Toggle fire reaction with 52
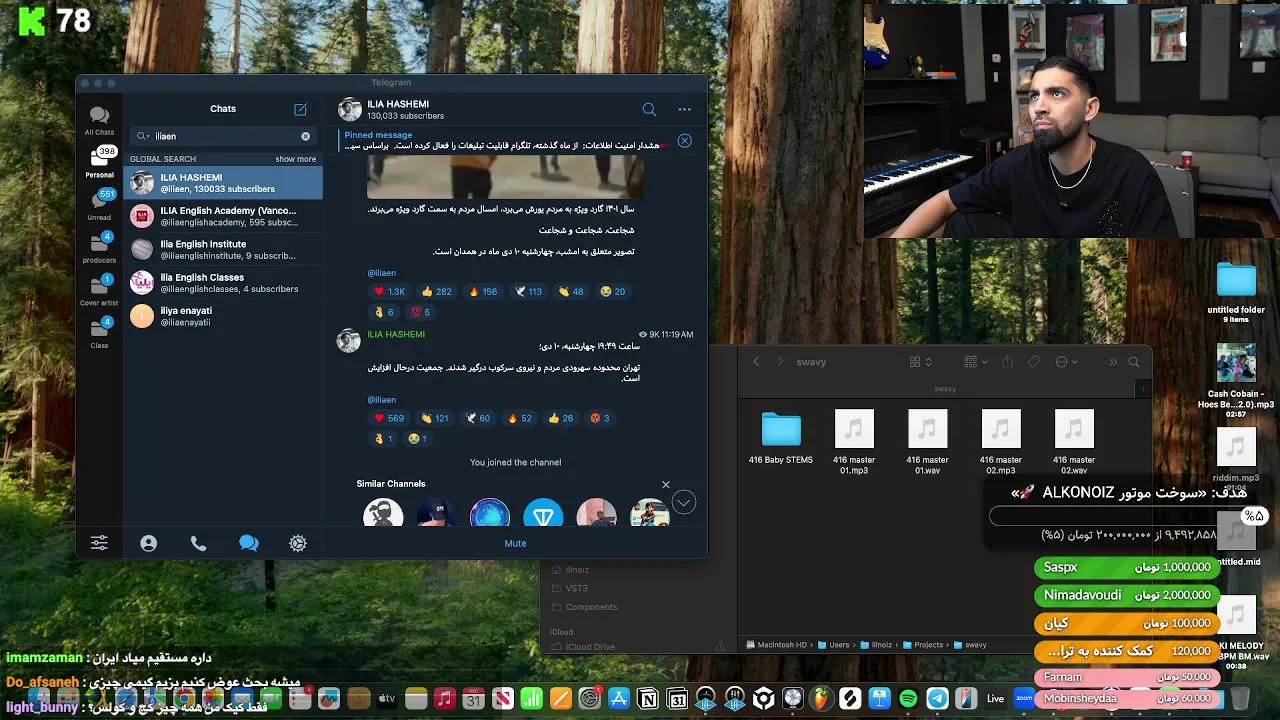The width and height of the screenshot is (1280, 720). (x=520, y=418)
